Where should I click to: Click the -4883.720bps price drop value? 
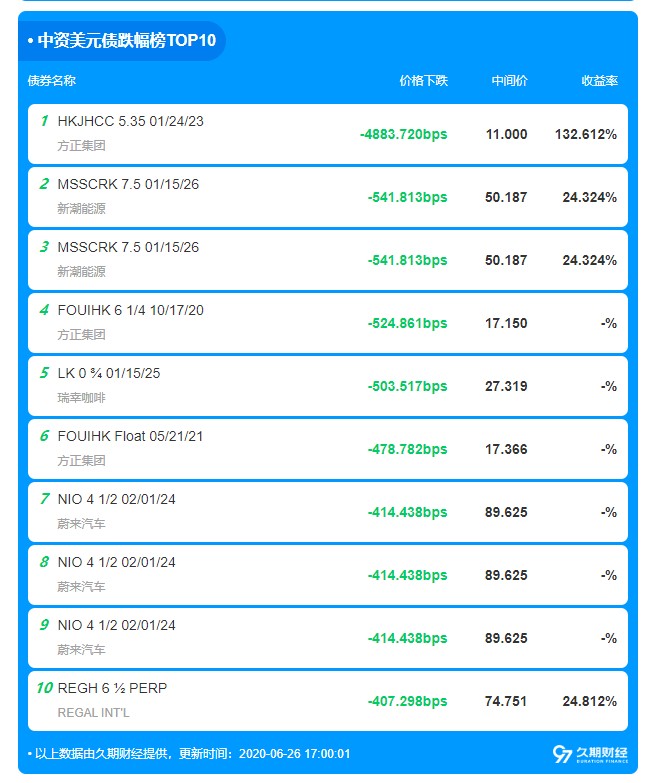(x=403, y=134)
